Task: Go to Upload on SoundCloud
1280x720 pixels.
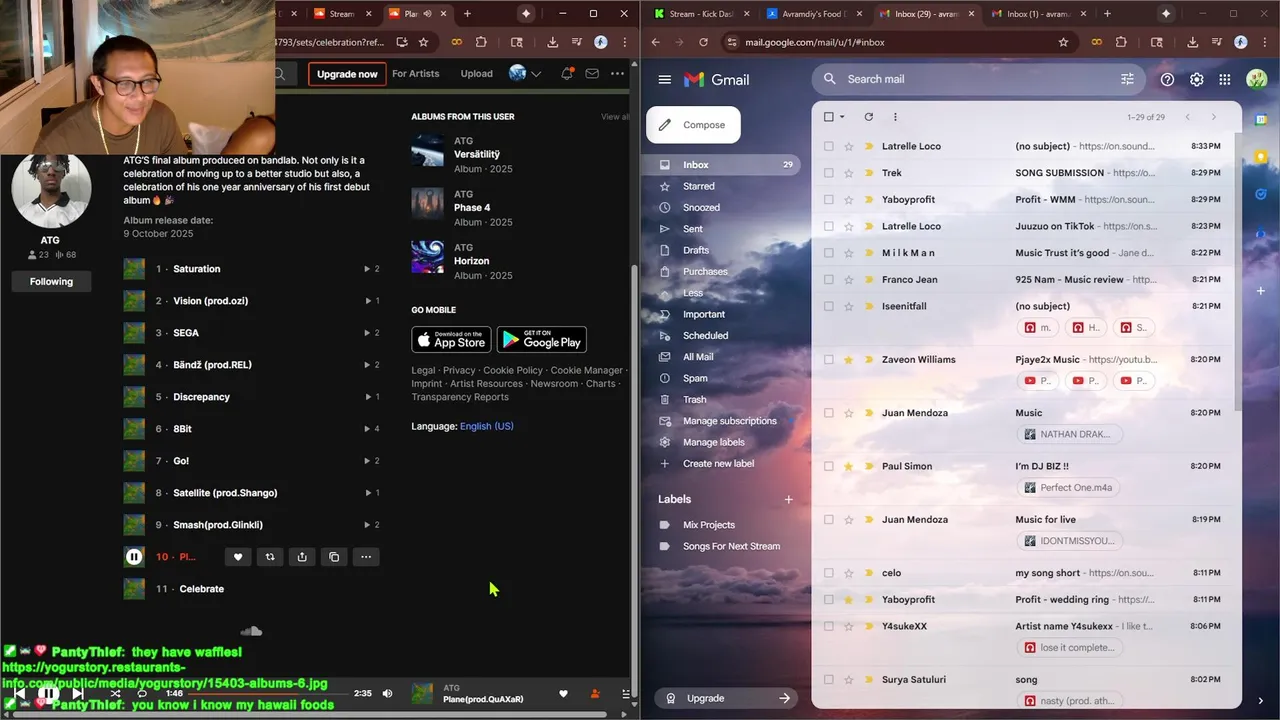Action: (477, 73)
